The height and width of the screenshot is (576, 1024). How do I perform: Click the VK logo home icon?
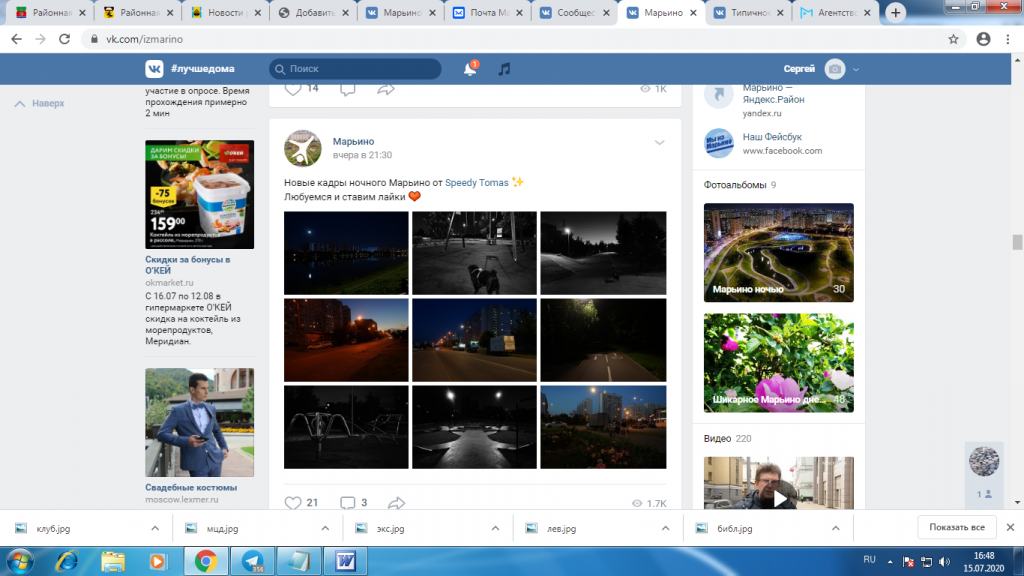[x=154, y=69]
